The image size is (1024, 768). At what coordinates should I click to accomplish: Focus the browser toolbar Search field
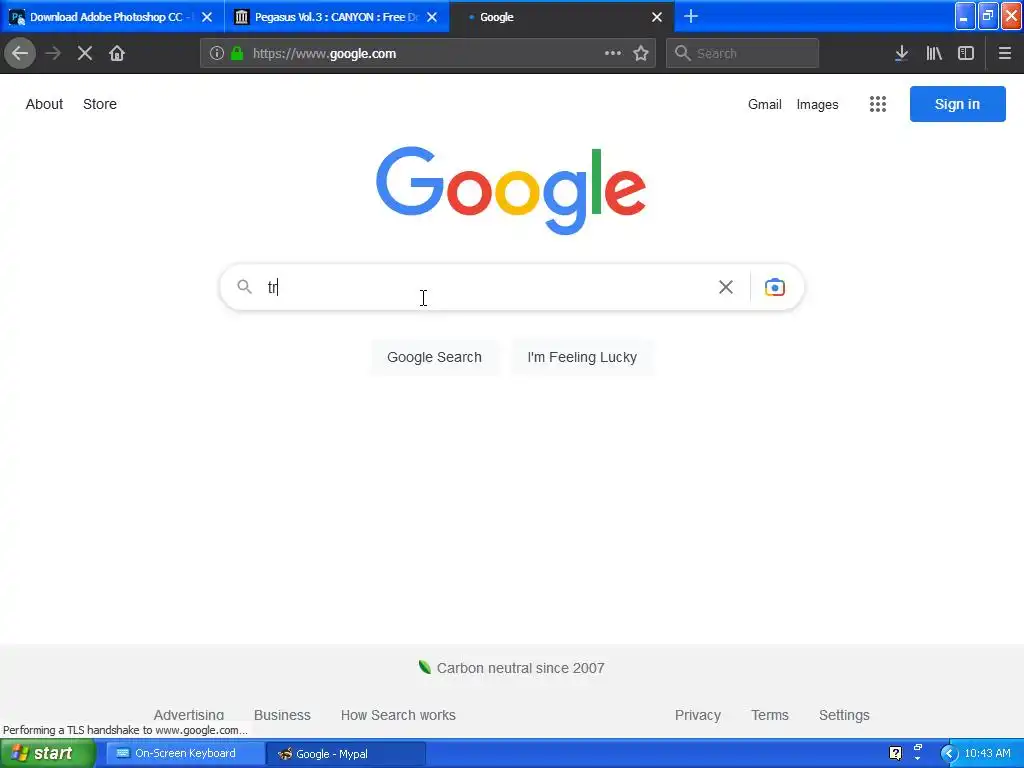tap(743, 53)
